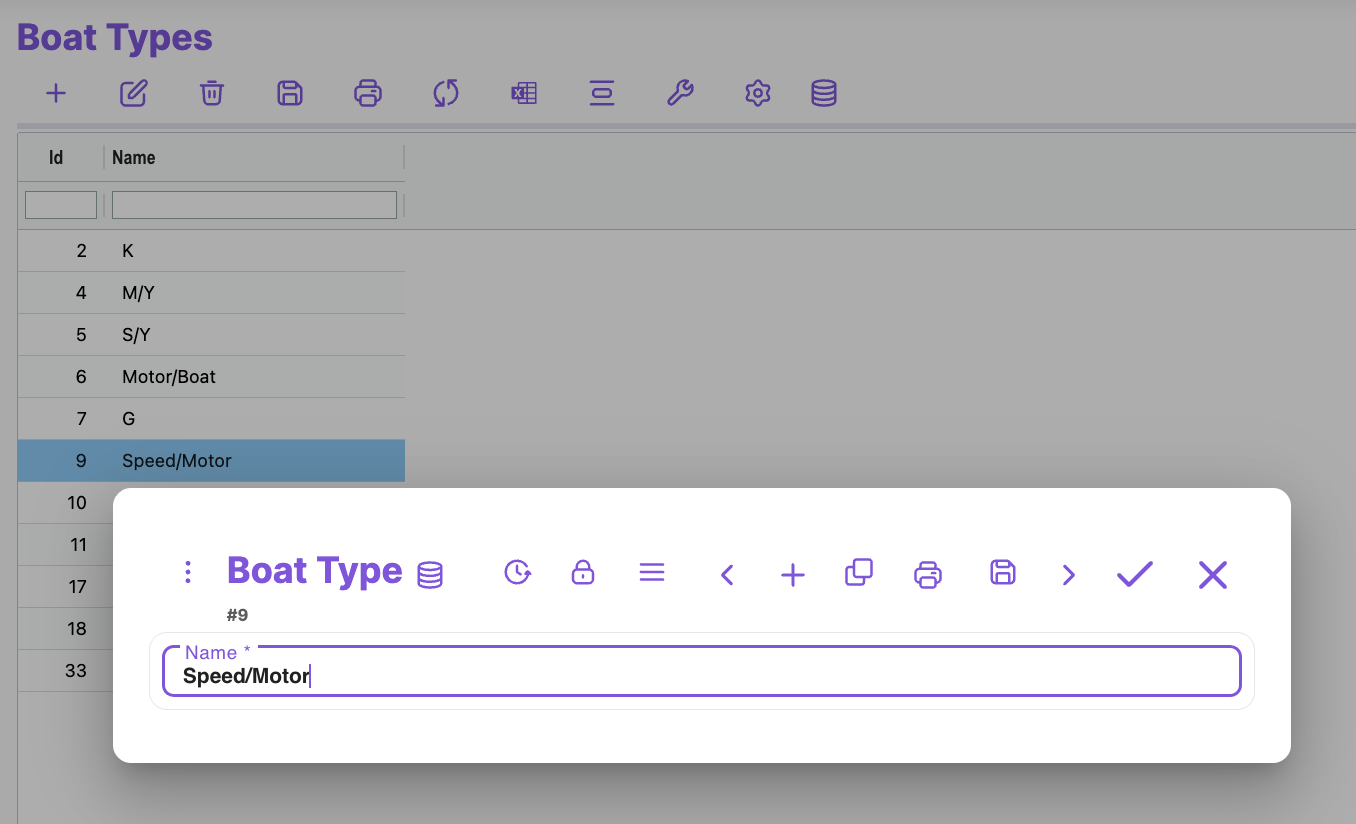Go to the next record chevron
This screenshot has width=1356, height=824.
pyautogui.click(x=1069, y=575)
